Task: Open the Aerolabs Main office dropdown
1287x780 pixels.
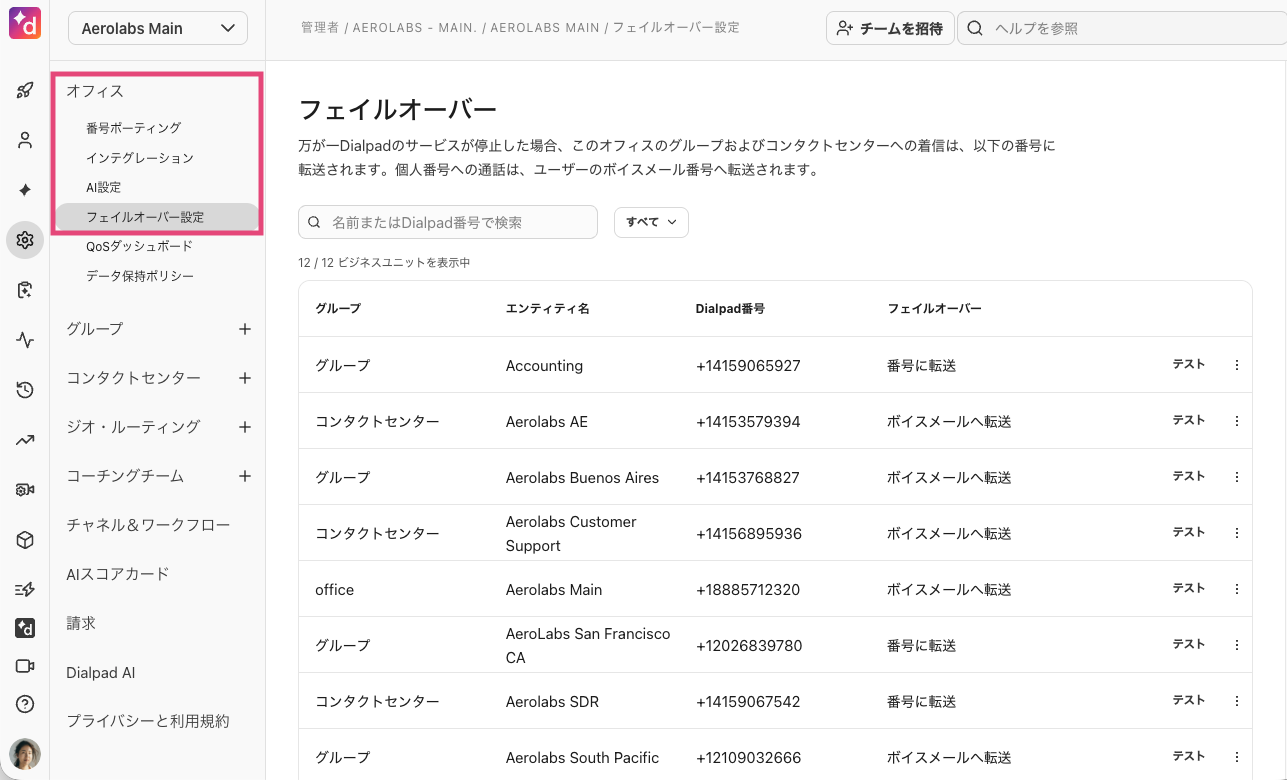Action: (x=158, y=28)
